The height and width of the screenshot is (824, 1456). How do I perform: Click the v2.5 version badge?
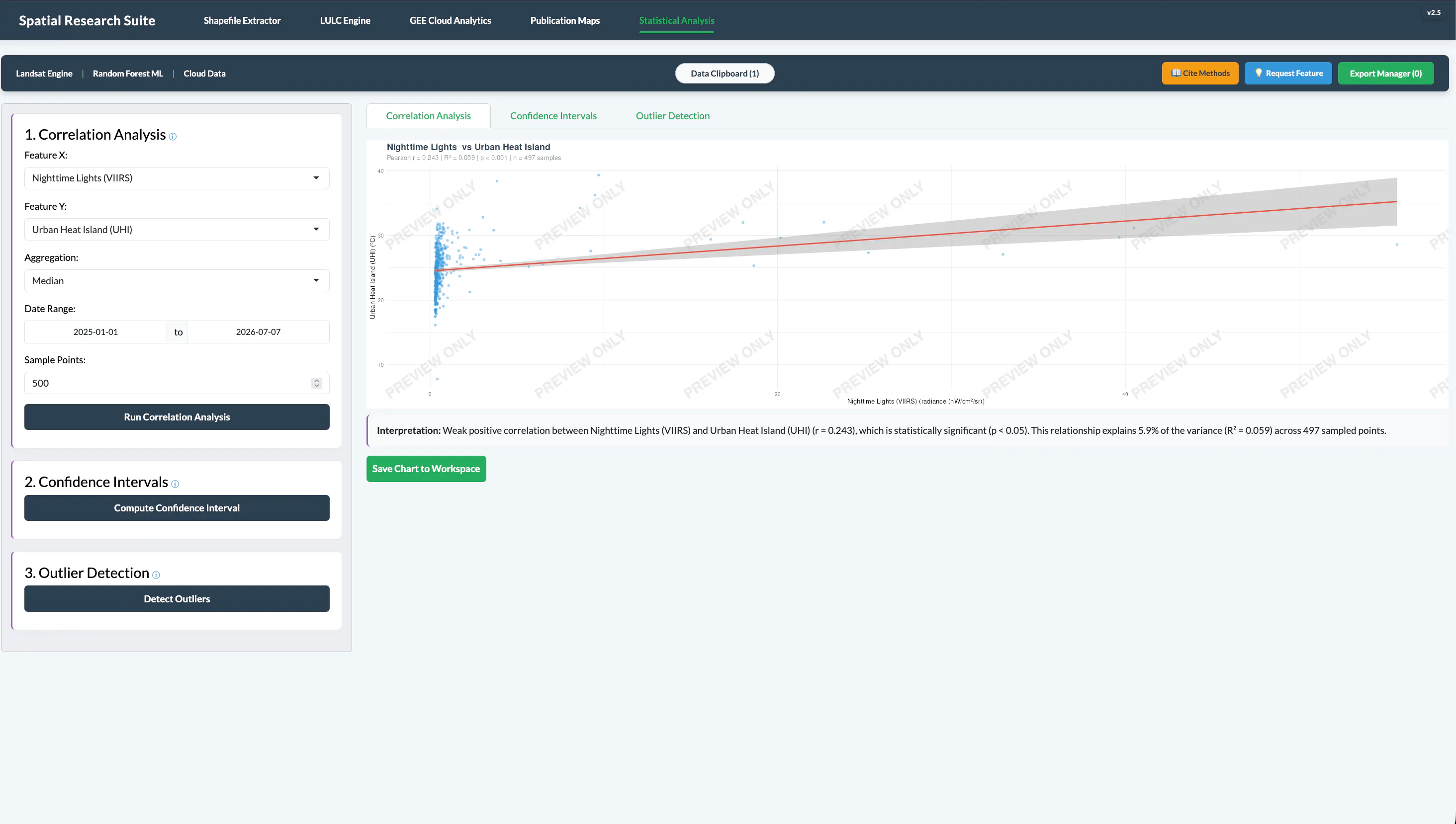1433,12
